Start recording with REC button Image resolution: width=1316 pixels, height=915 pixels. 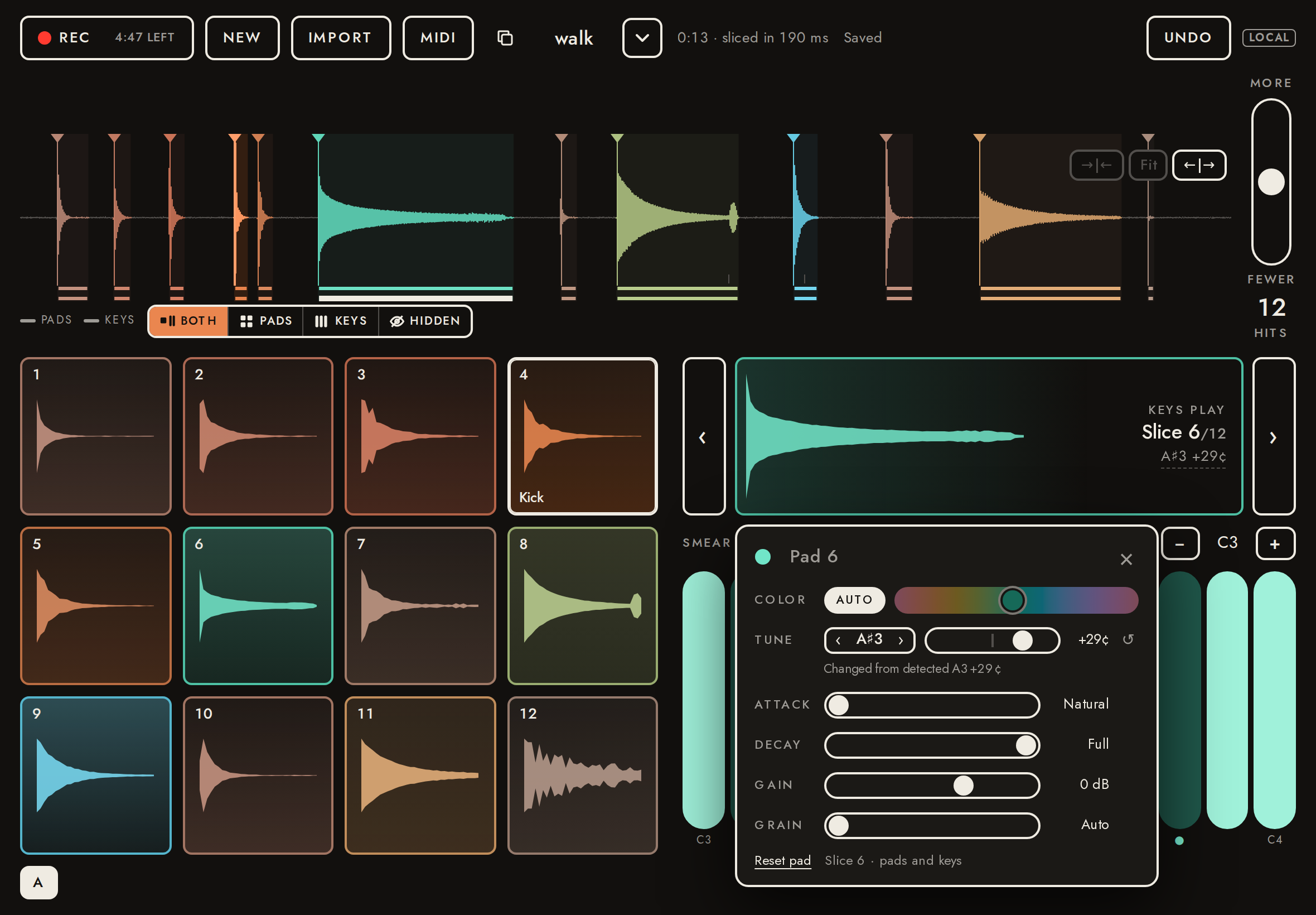pyautogui.click(x=107, y=38)
